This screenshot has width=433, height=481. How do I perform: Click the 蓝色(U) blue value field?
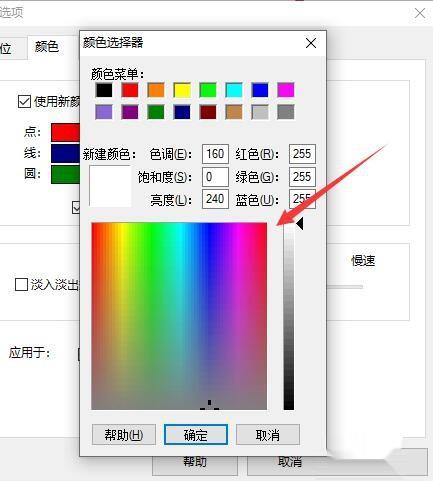click(302, 199)
